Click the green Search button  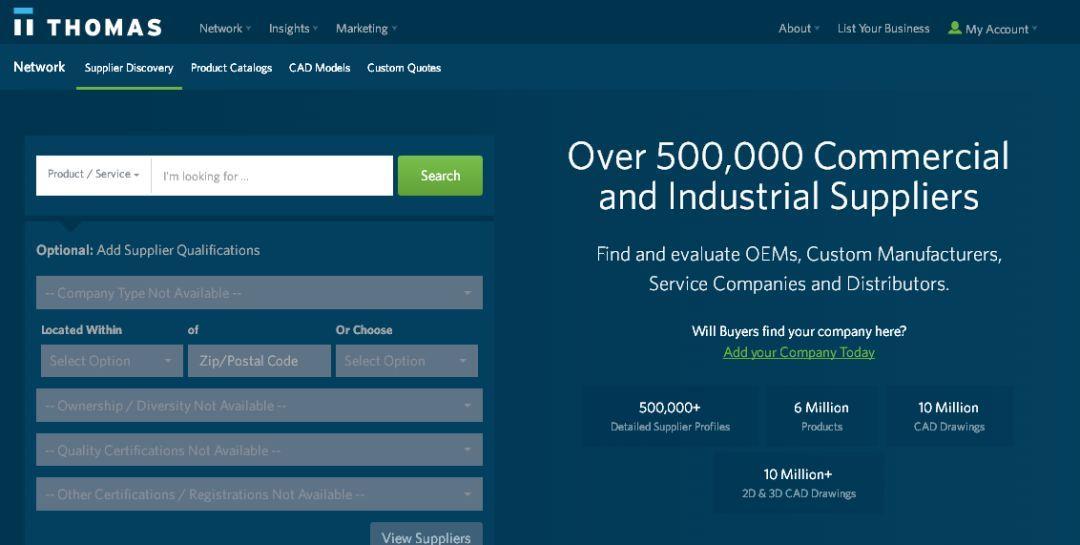click(440, 176)
